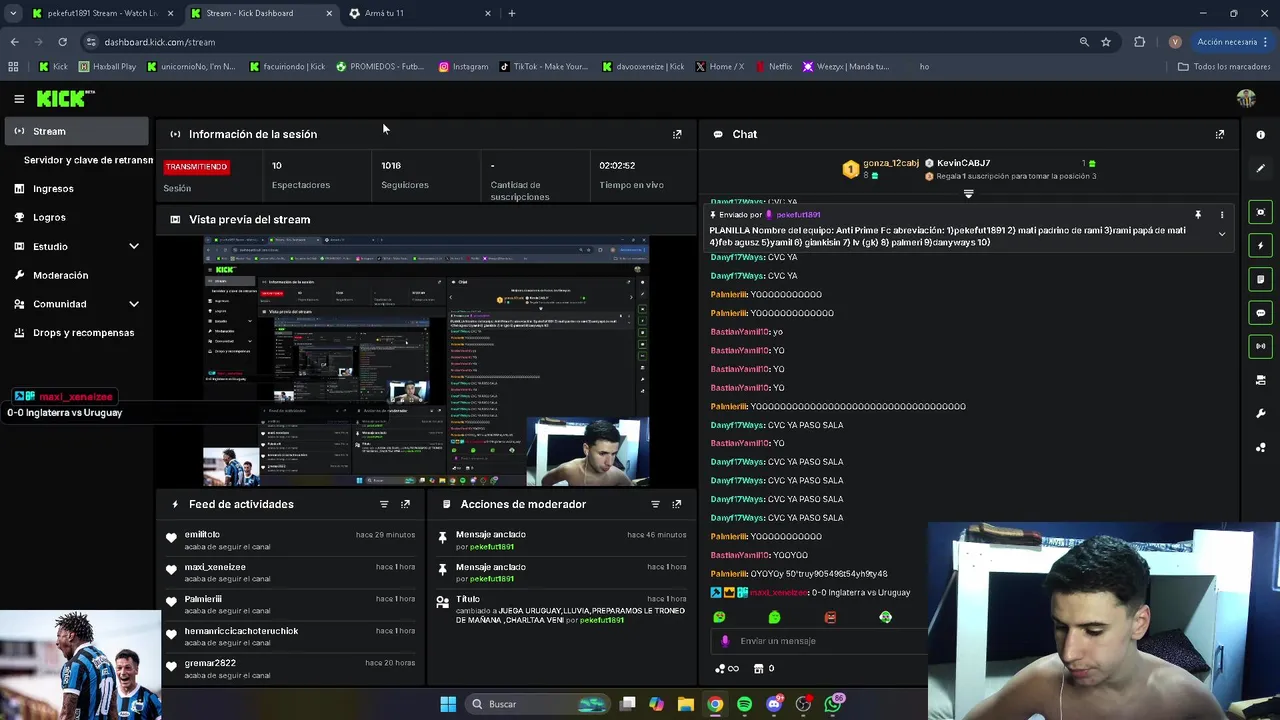Open the user avatar in top-right header

1246,98
